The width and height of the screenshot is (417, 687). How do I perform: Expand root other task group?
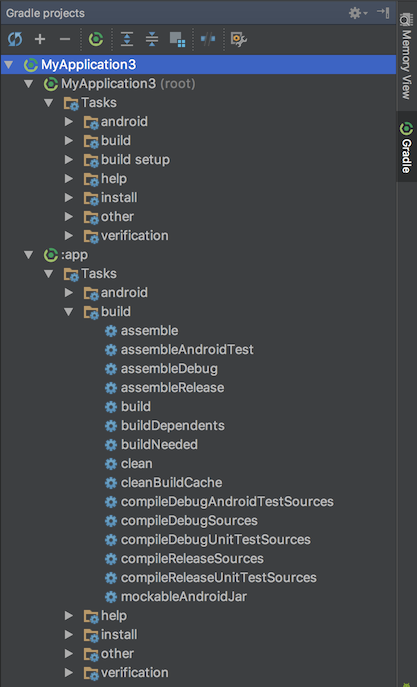pos(69,216)
